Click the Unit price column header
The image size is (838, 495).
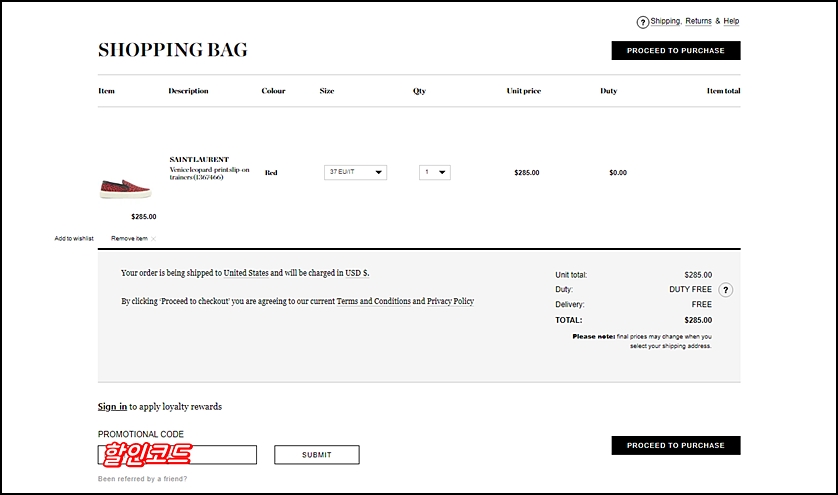[x=524, y=91]
